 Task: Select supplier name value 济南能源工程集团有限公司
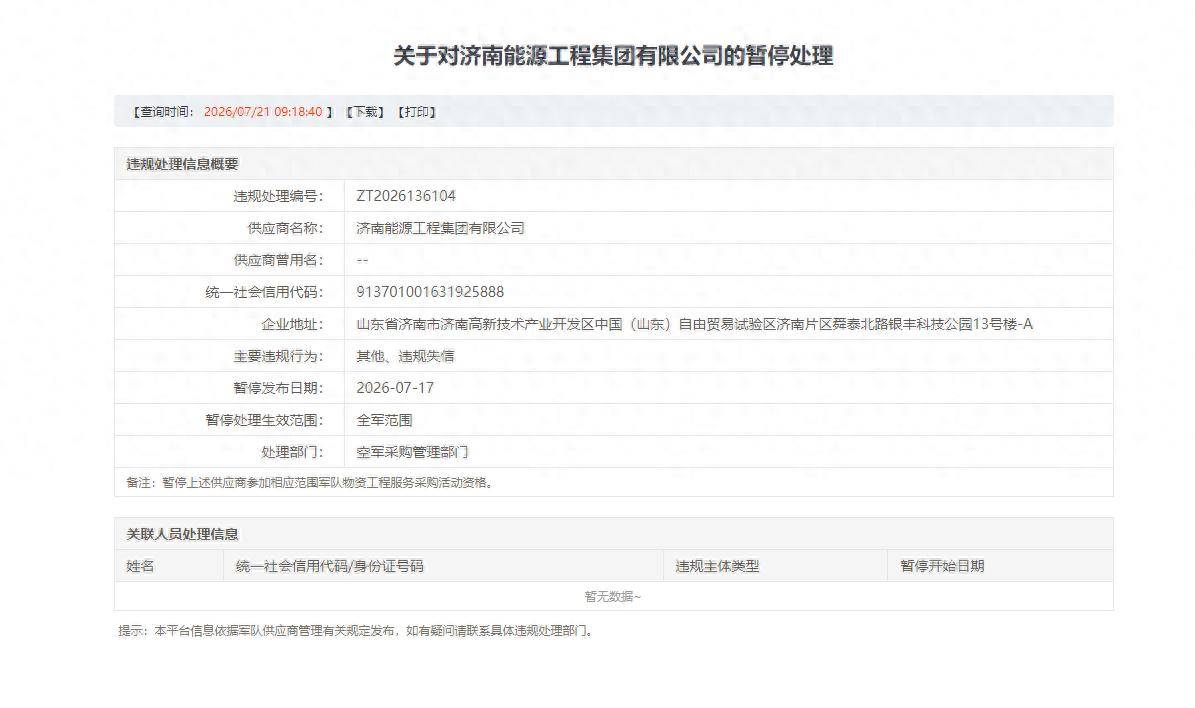[440, 228]
